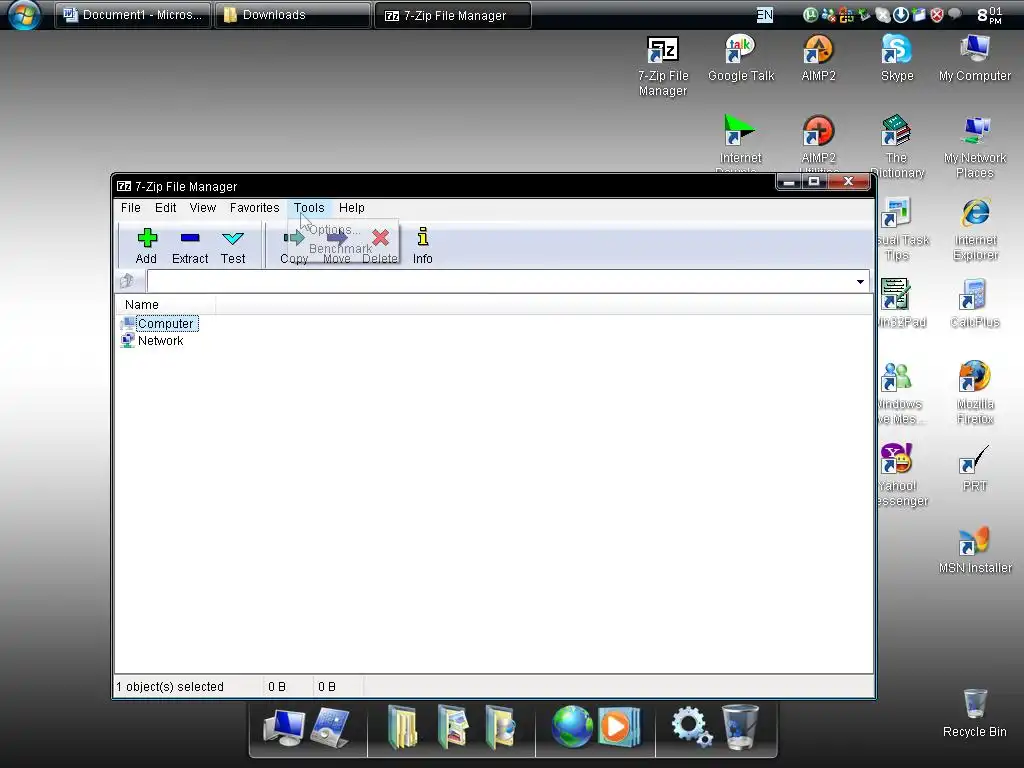This screenshot has height=768, width=1024.
Task: Select the CalcPlus desktop icon
Action: click(x=974, y=304)
